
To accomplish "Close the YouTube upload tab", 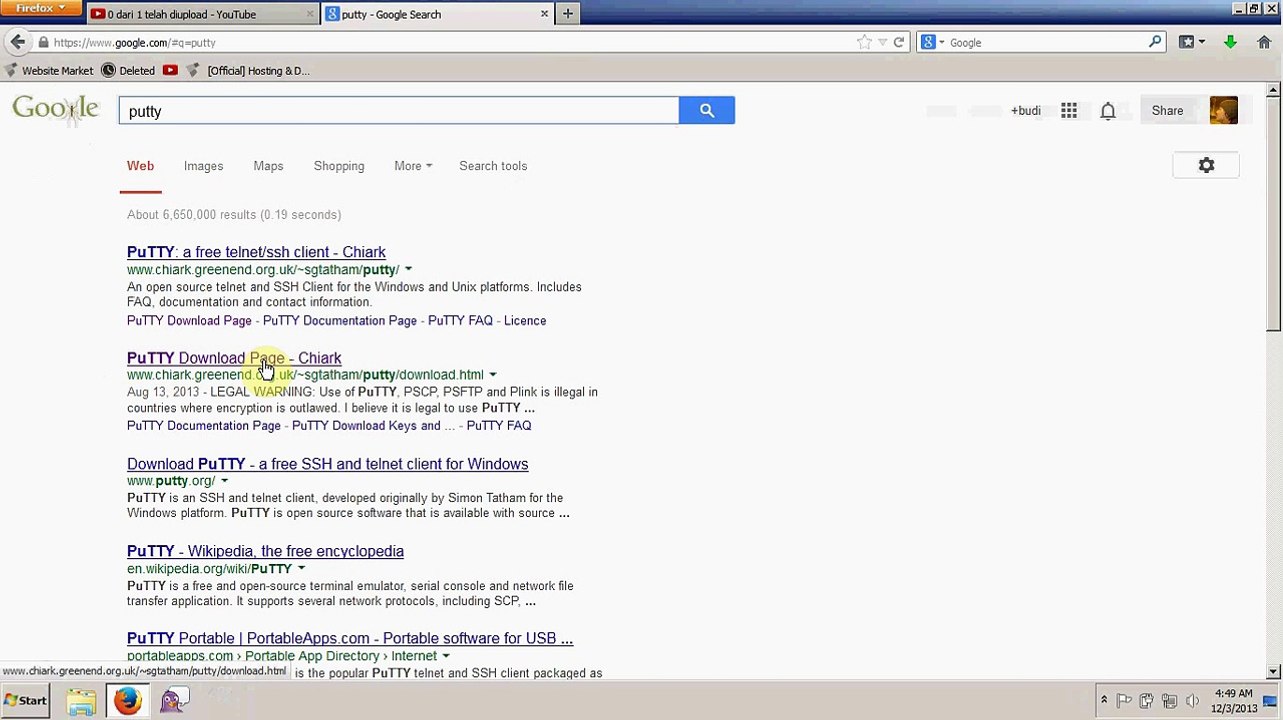I will coord(310,14).
